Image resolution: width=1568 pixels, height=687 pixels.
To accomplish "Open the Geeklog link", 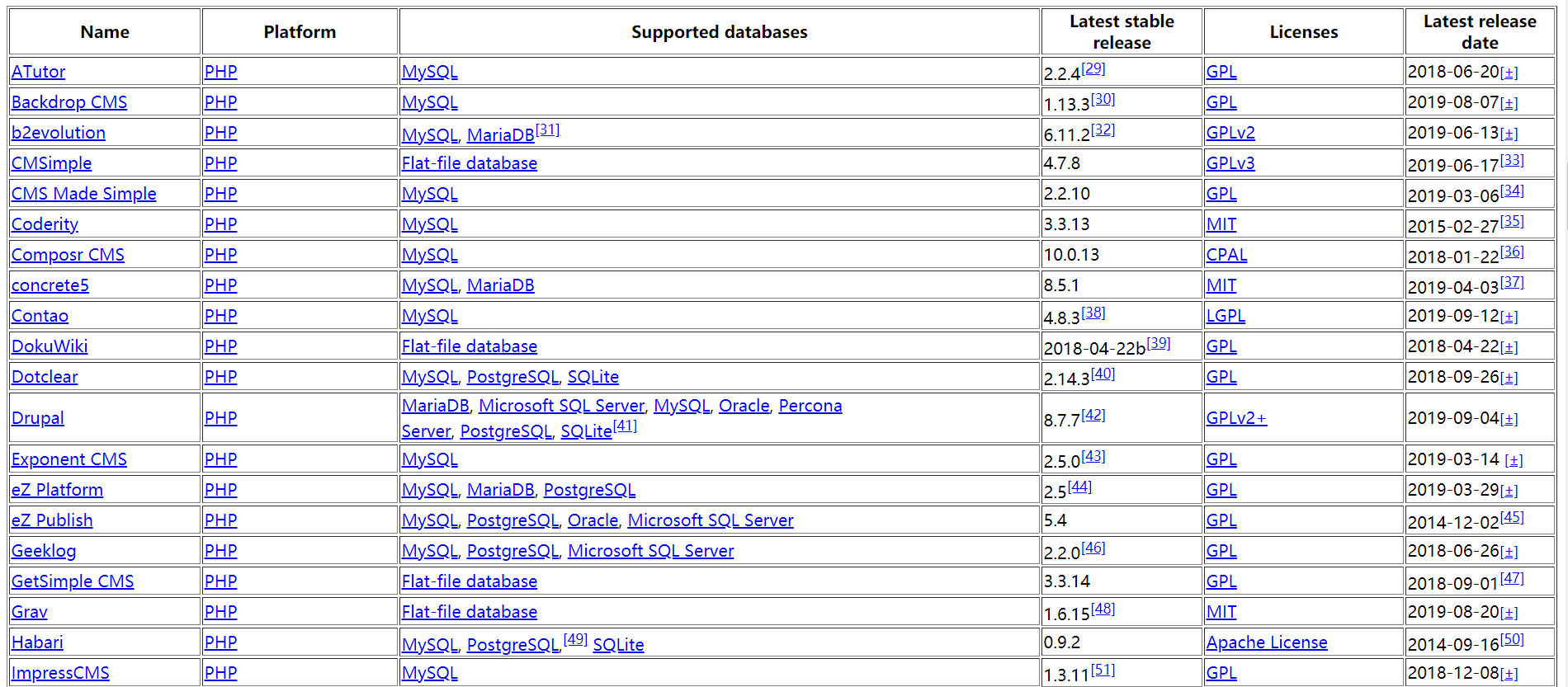I will 44,551.
